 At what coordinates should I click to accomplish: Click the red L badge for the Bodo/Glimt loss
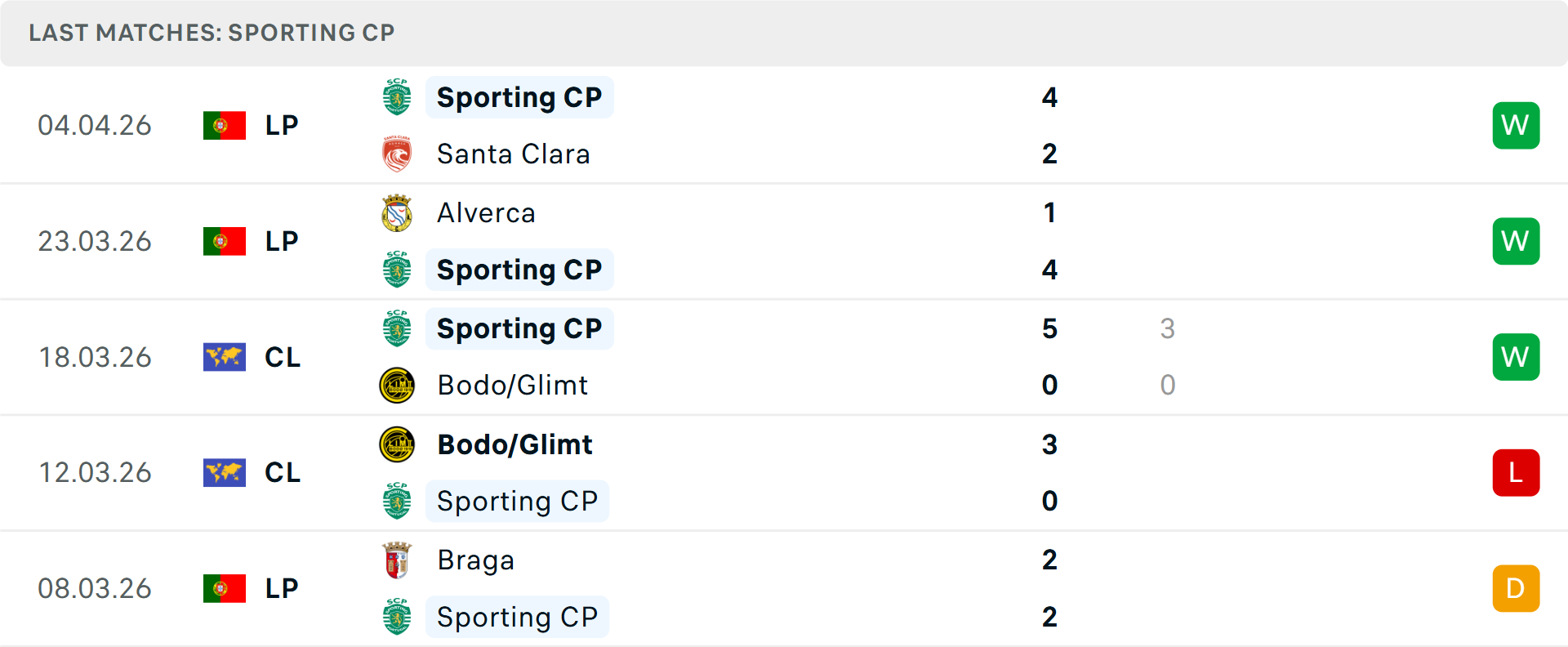(x=1516, y=472)
